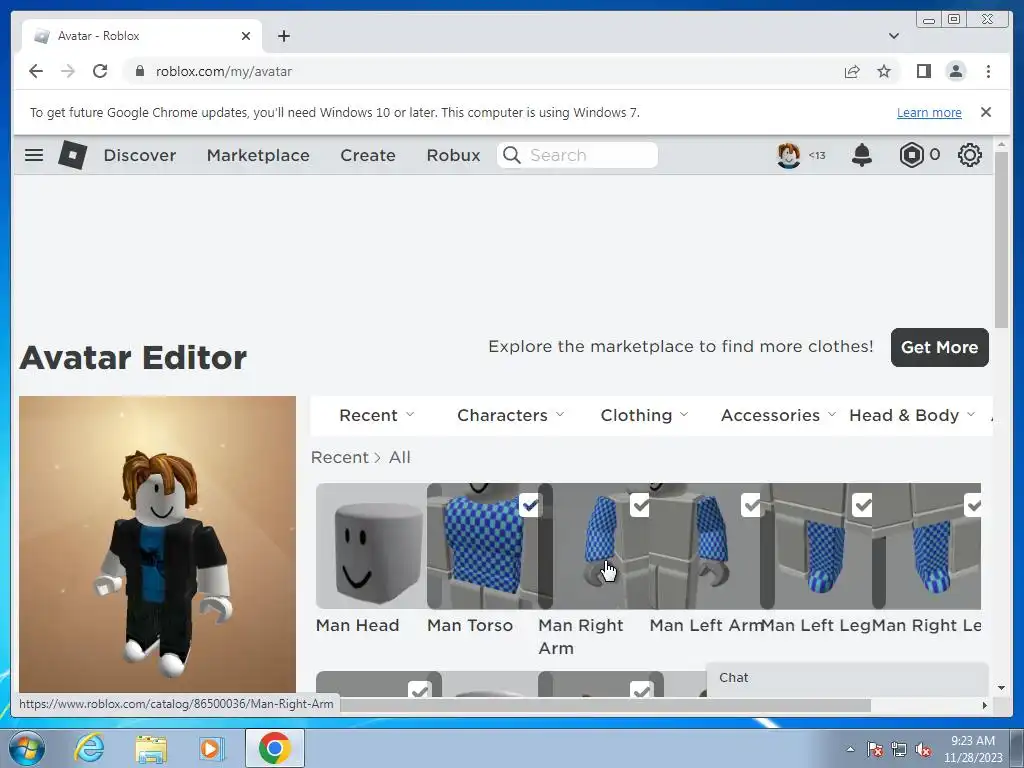Screen dimensions: 1024x768
Task: Click the Chrome taskbar icon
Action: point(274,748)
